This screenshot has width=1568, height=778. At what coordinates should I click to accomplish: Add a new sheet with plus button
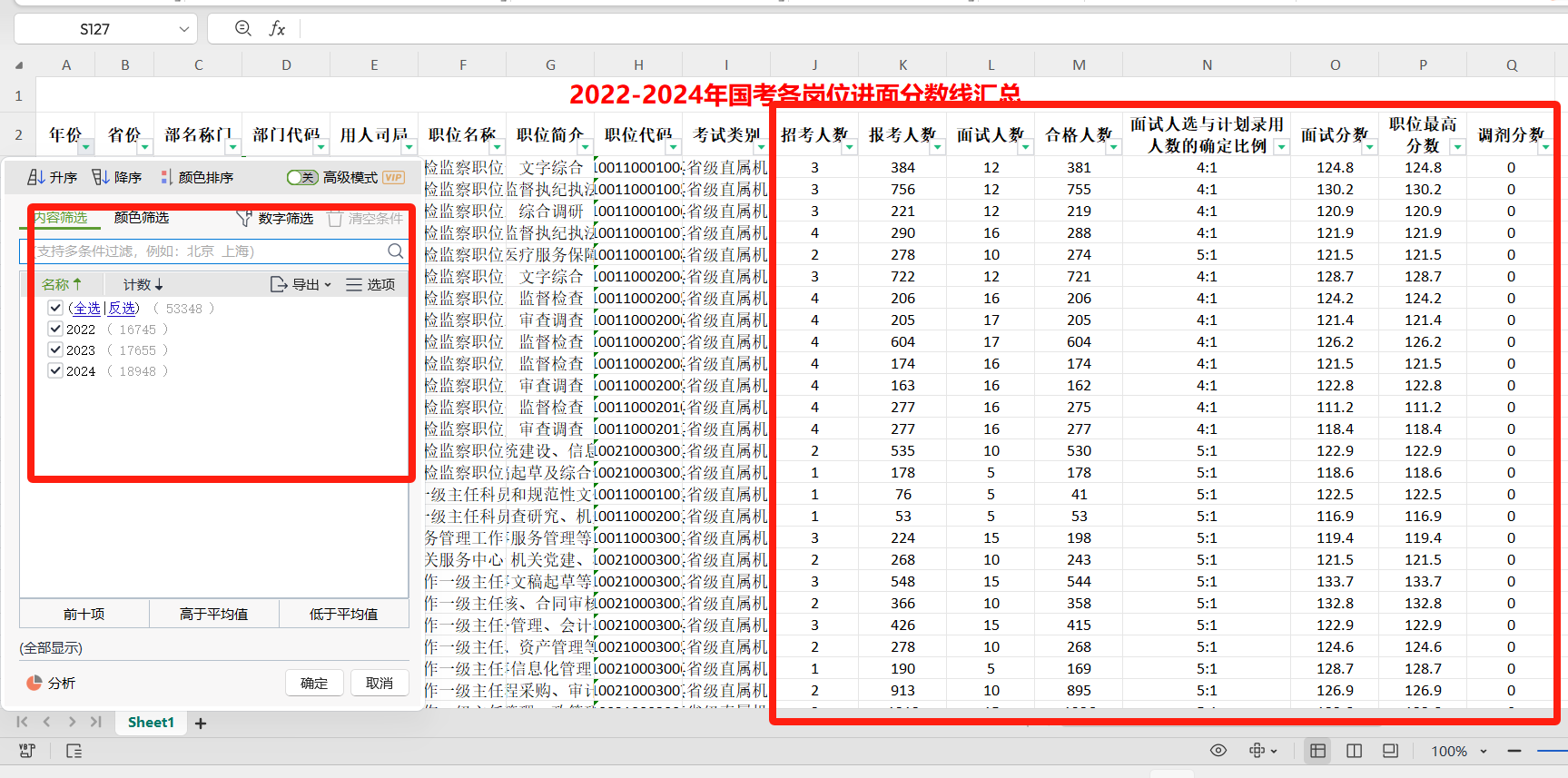coord(201,724)
